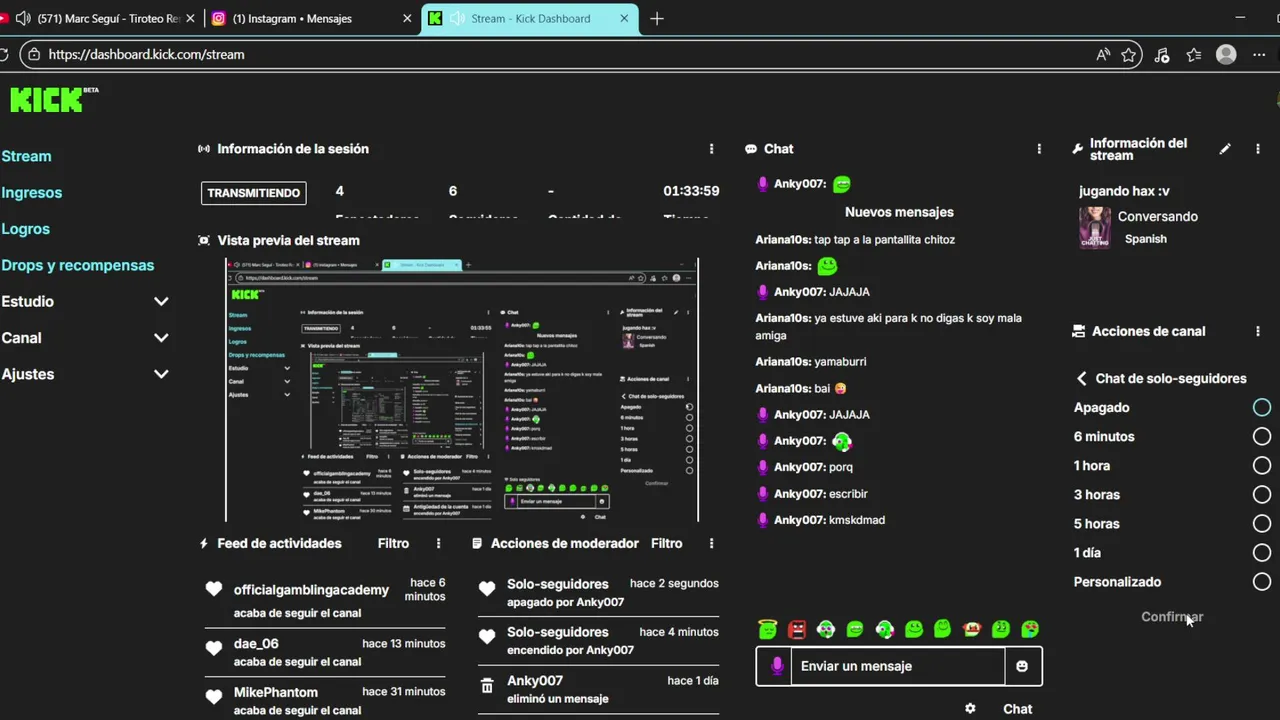Click the browser address bar URL
This screenshot has height=720, width=1280.
point(146,55)
